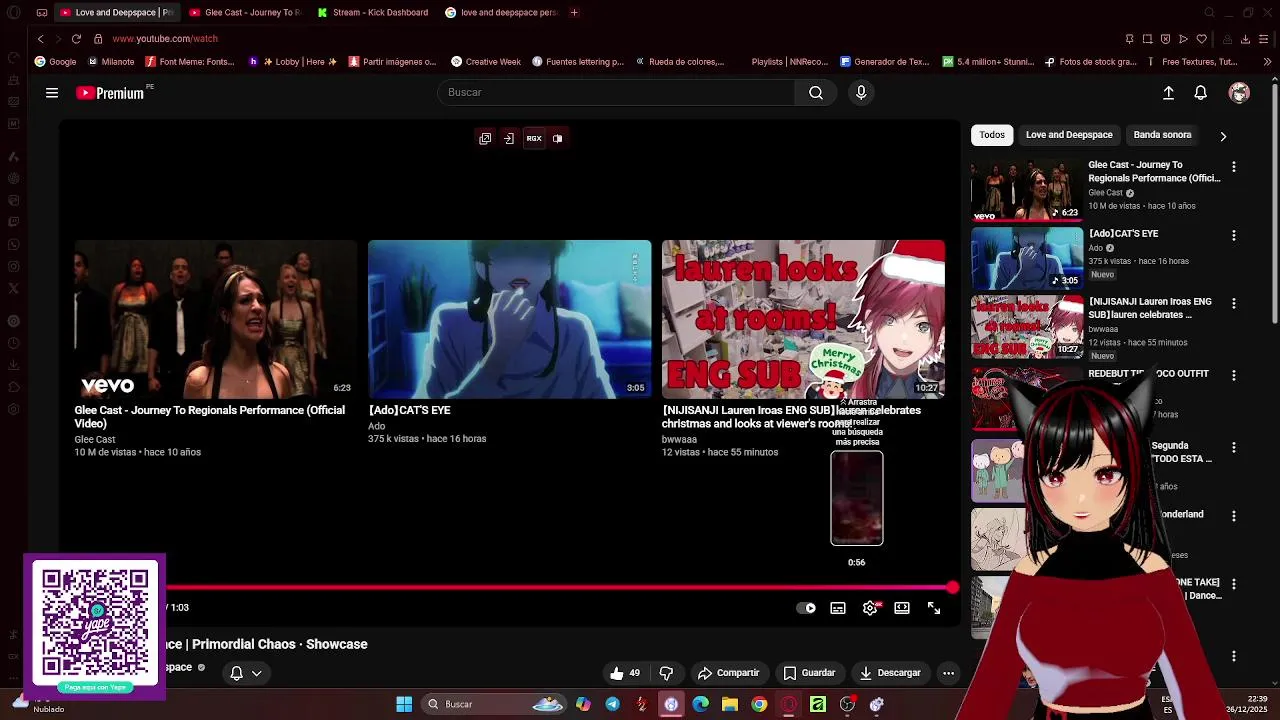Go to the YouTube Premium home logo
1280x720 pixels.
tap(112, 93)
